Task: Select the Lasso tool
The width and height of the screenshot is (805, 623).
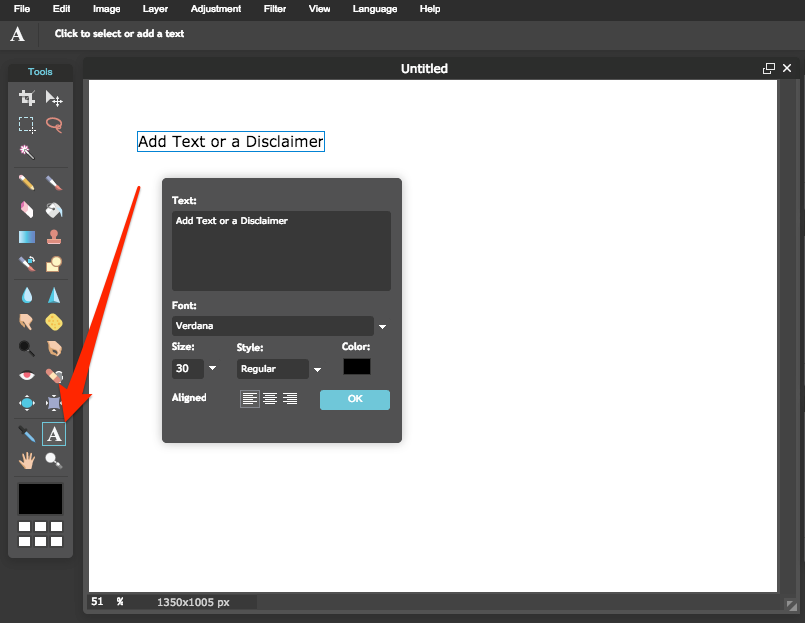Action: point(54,125)
